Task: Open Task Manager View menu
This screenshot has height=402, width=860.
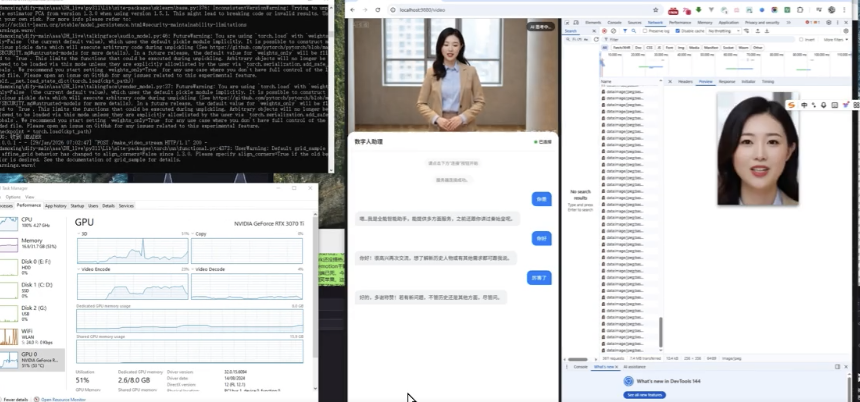Action: [30, 196]
